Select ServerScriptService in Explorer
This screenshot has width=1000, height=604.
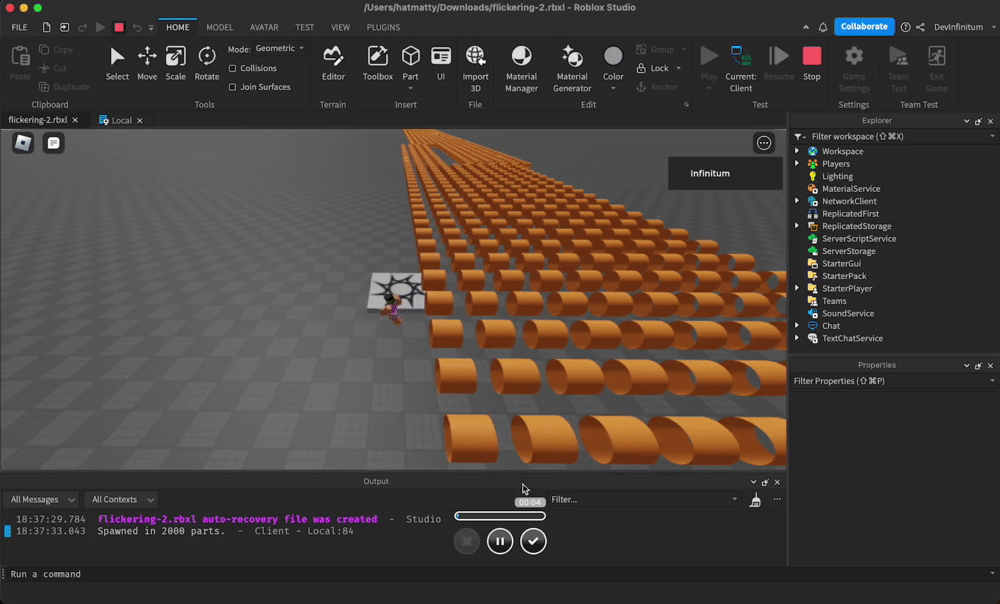tap(858, 239)
